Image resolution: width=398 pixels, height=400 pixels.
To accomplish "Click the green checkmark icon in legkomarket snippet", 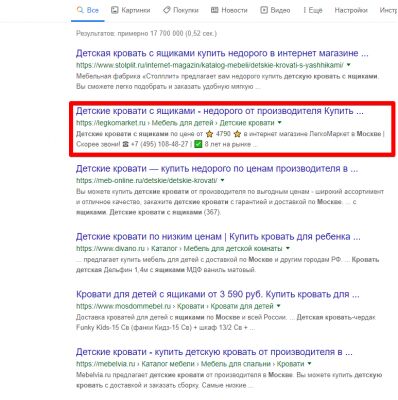I will click(198, 145).
